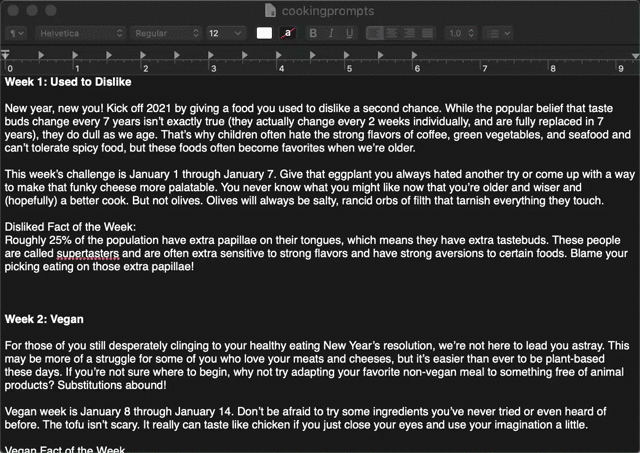The height and width of the screenshot is (453, 640).
Task: Open the font size 12 combo box
Action: (226, 33)
